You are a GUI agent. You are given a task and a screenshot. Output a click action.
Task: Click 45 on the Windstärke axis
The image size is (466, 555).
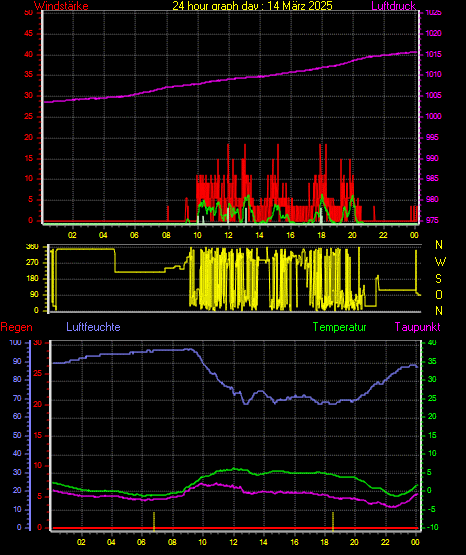(x=29, y=34)
